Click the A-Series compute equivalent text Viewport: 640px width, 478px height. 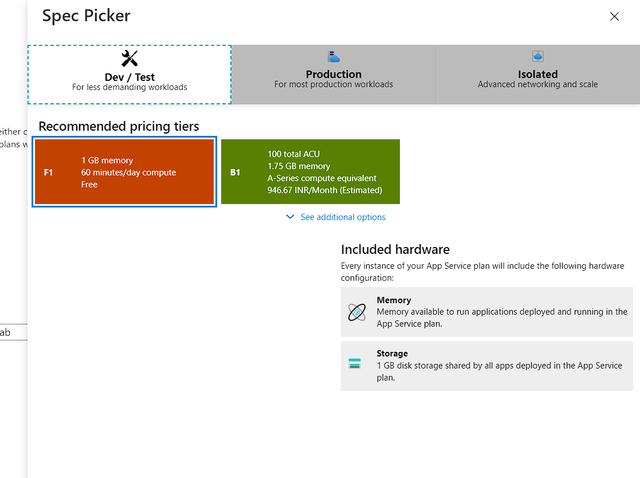[x=322, y=178]
